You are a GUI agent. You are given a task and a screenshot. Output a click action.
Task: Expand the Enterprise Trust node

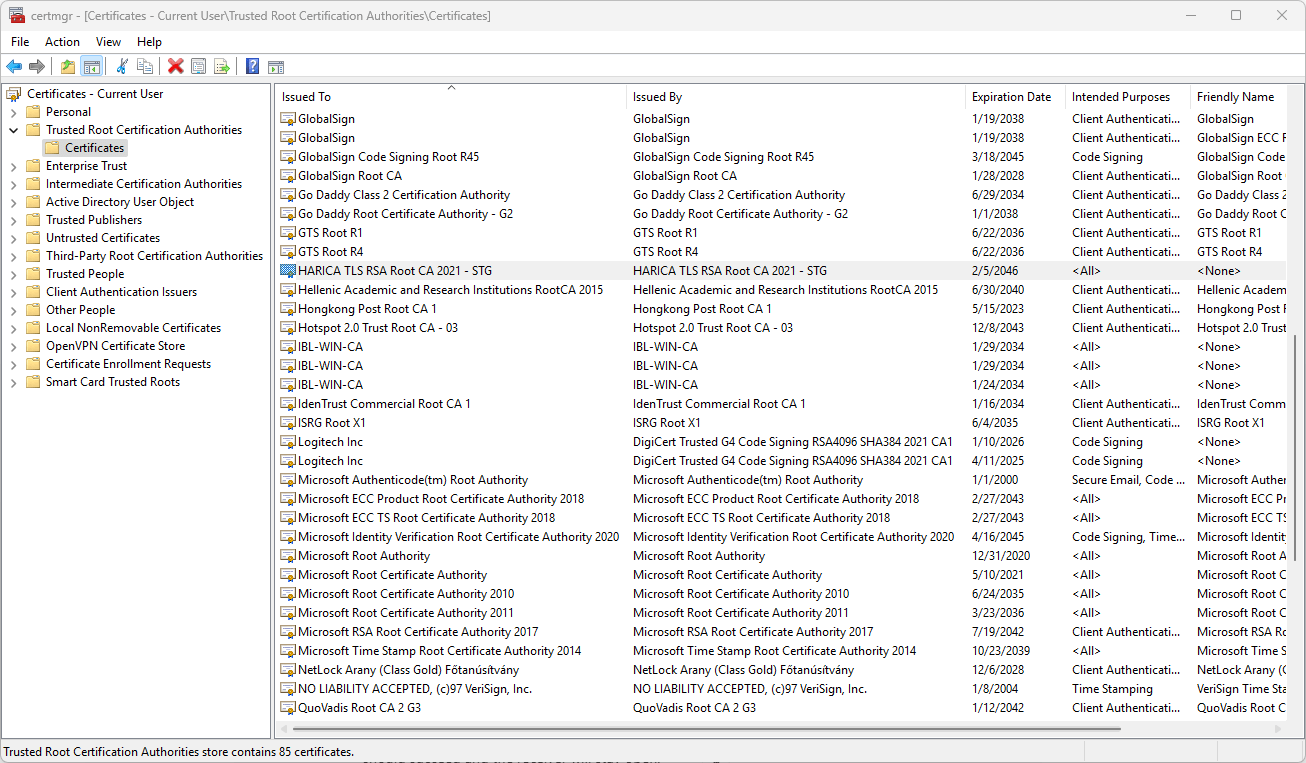[14, 166]
